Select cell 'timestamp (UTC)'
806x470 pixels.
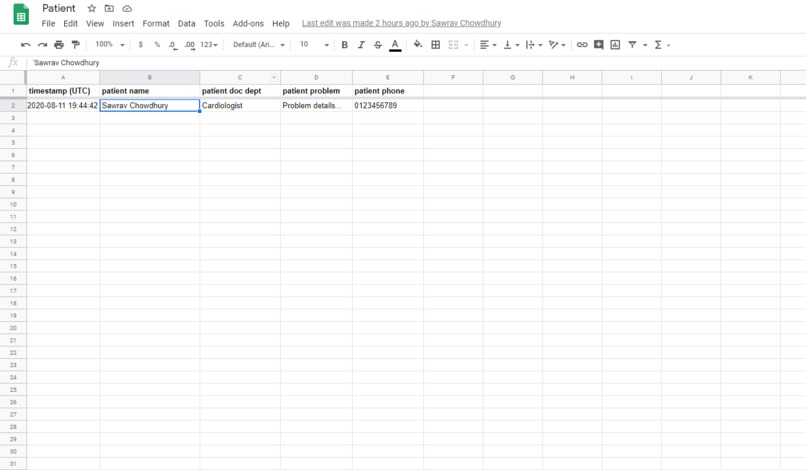click(x=63, y=91)
